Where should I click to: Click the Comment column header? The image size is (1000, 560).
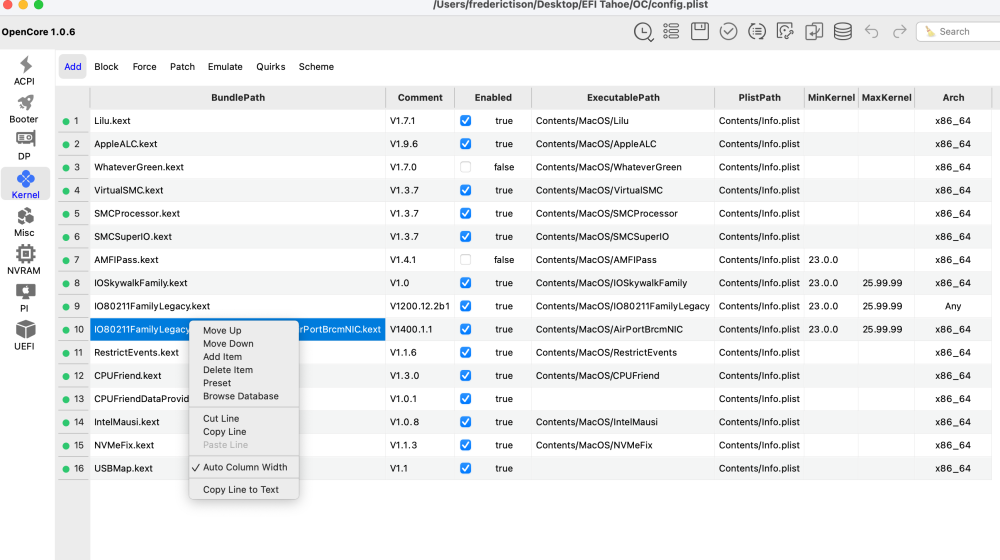(420, 98)
